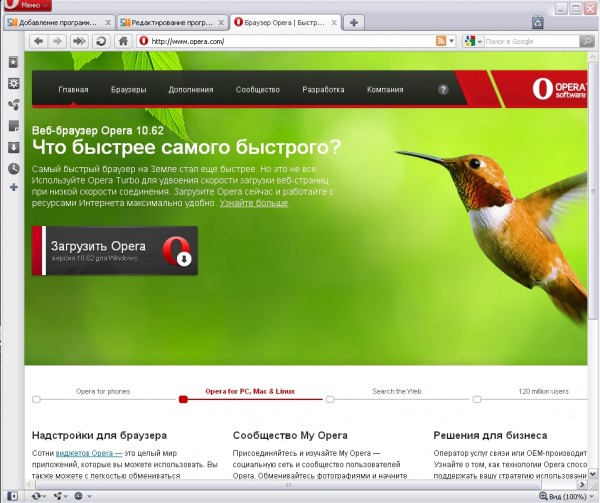
Task: Open the Вид (100%) zoom dropdown
Action: pyautogui.click(x=567, y=496)
